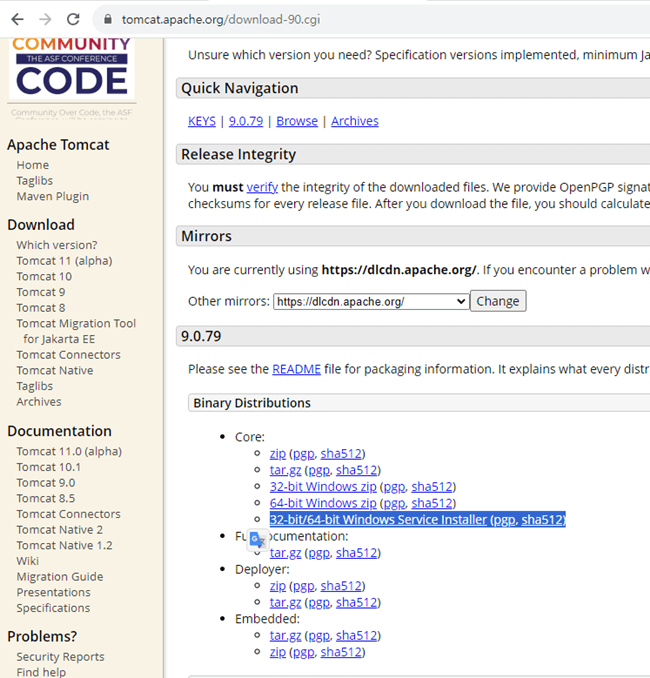Screen dimensions: 650x678
Task: Open Migration Guide in the sidebar
Action: (x=60, y=577)
